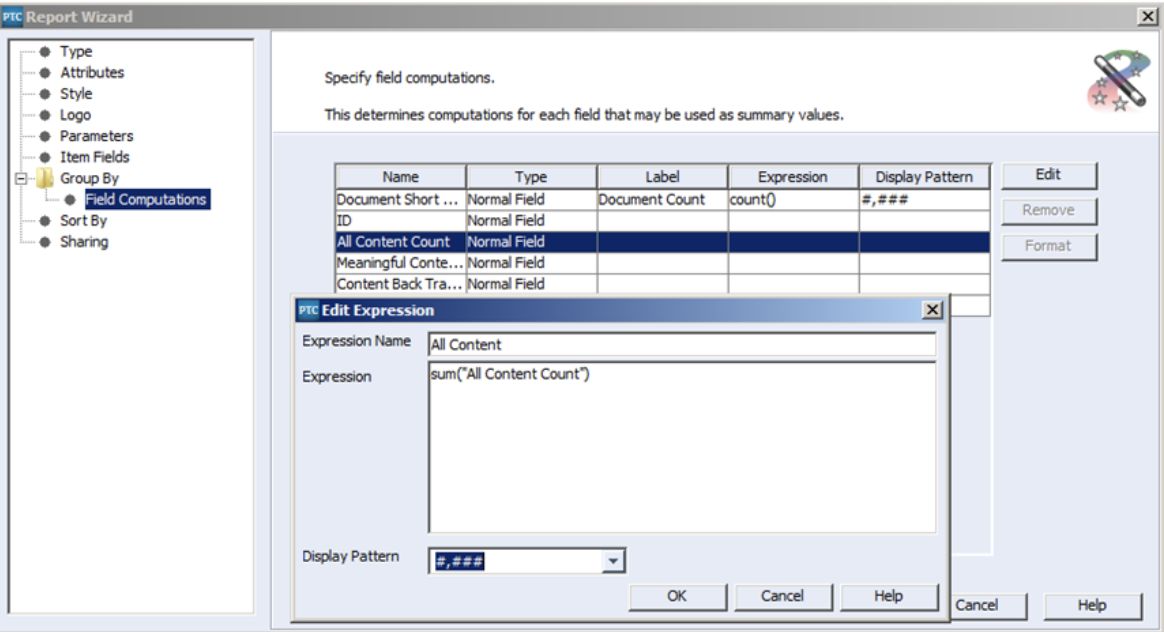Confirm the expression with OK

click(677, 596)
